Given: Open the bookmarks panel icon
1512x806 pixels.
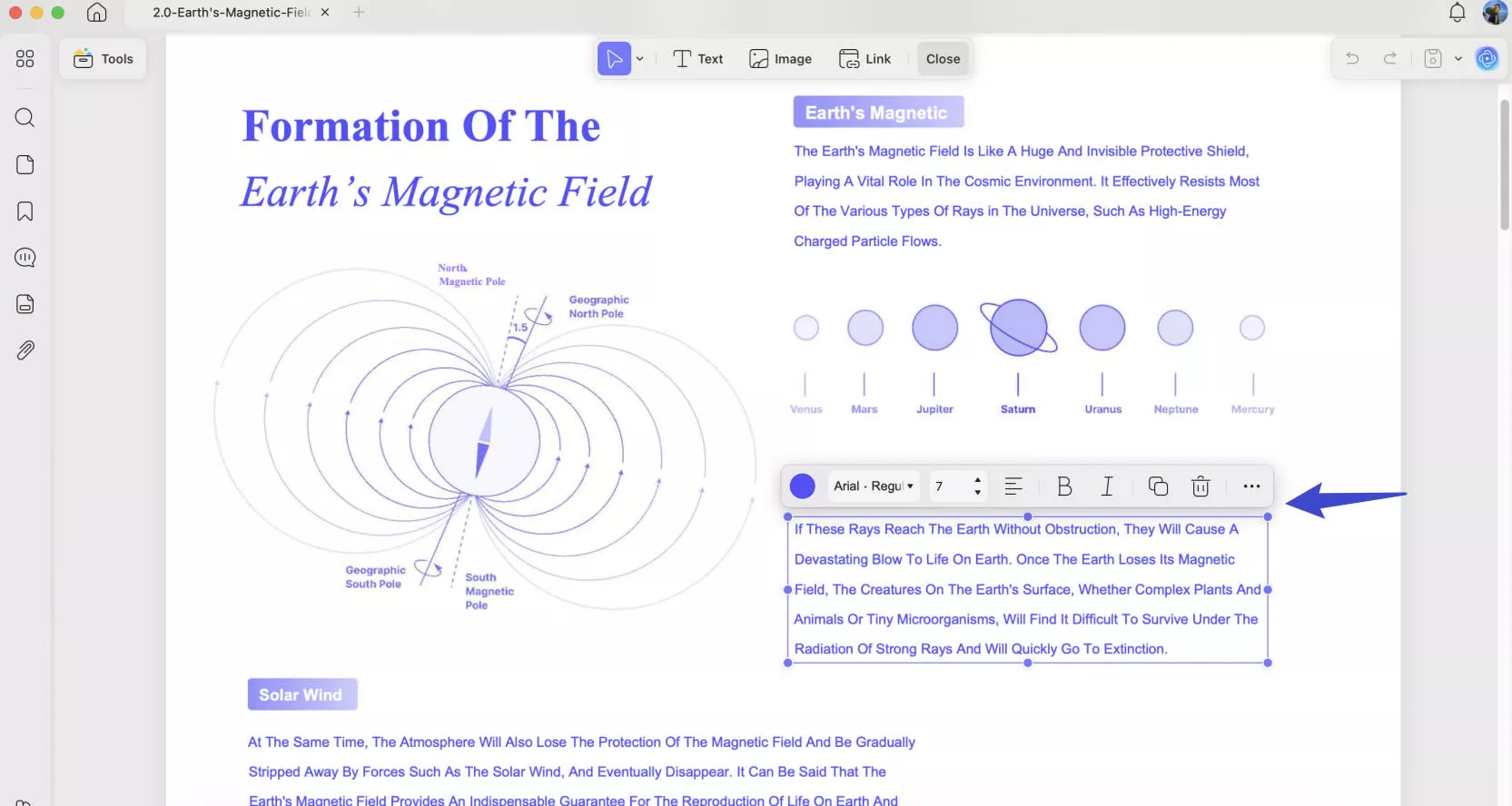Looking at the screenshot, I should coord(25,211).
